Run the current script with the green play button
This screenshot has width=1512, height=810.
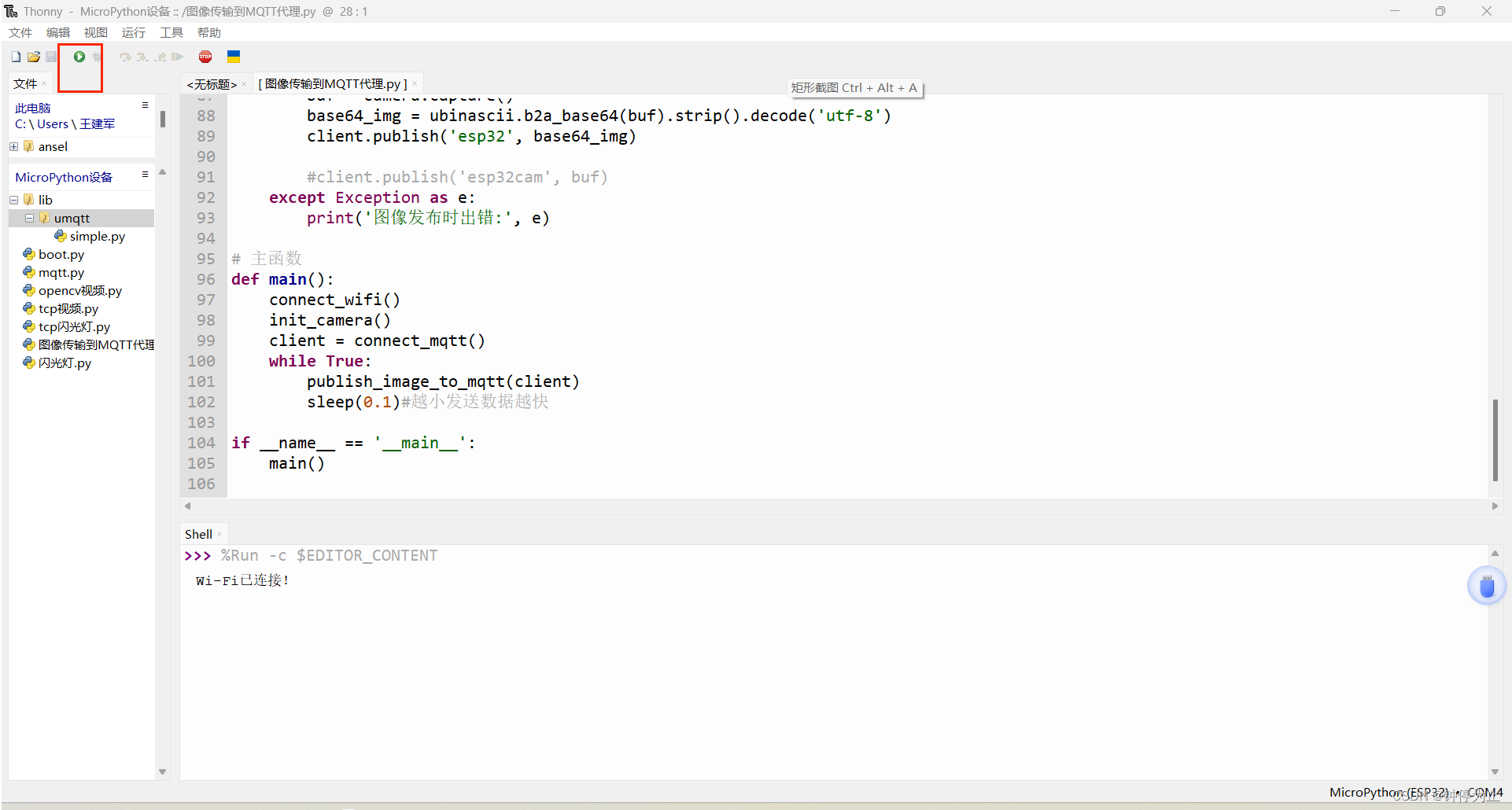(79, 57)
